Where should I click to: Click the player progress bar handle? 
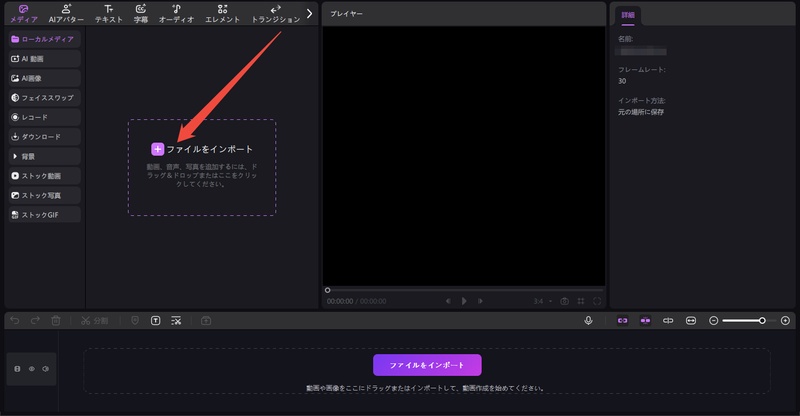328,290
